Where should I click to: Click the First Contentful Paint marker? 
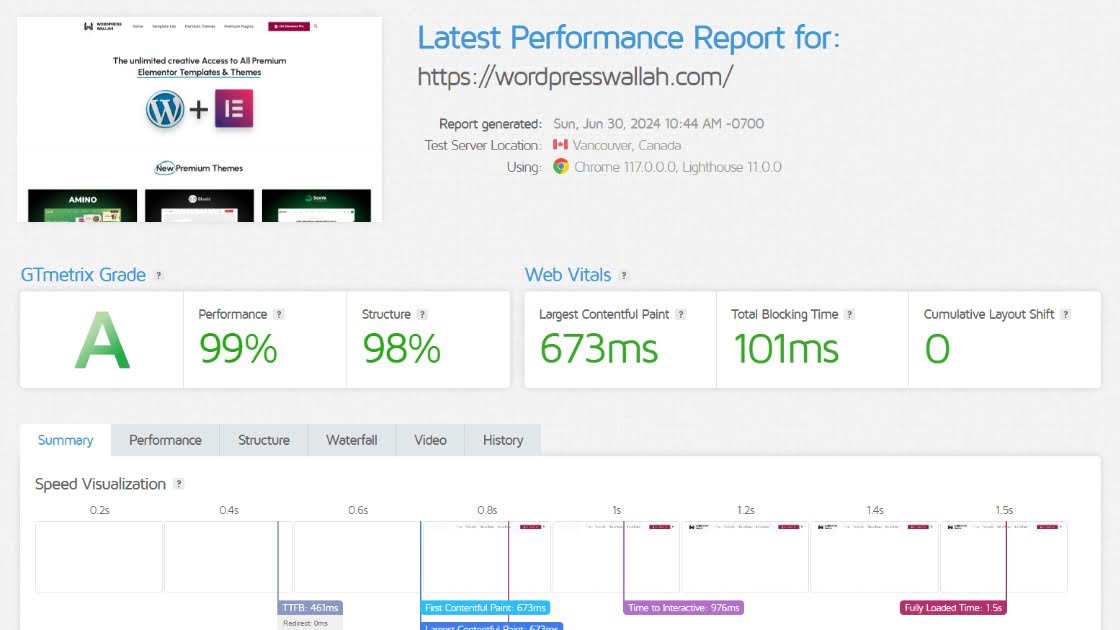485,608
